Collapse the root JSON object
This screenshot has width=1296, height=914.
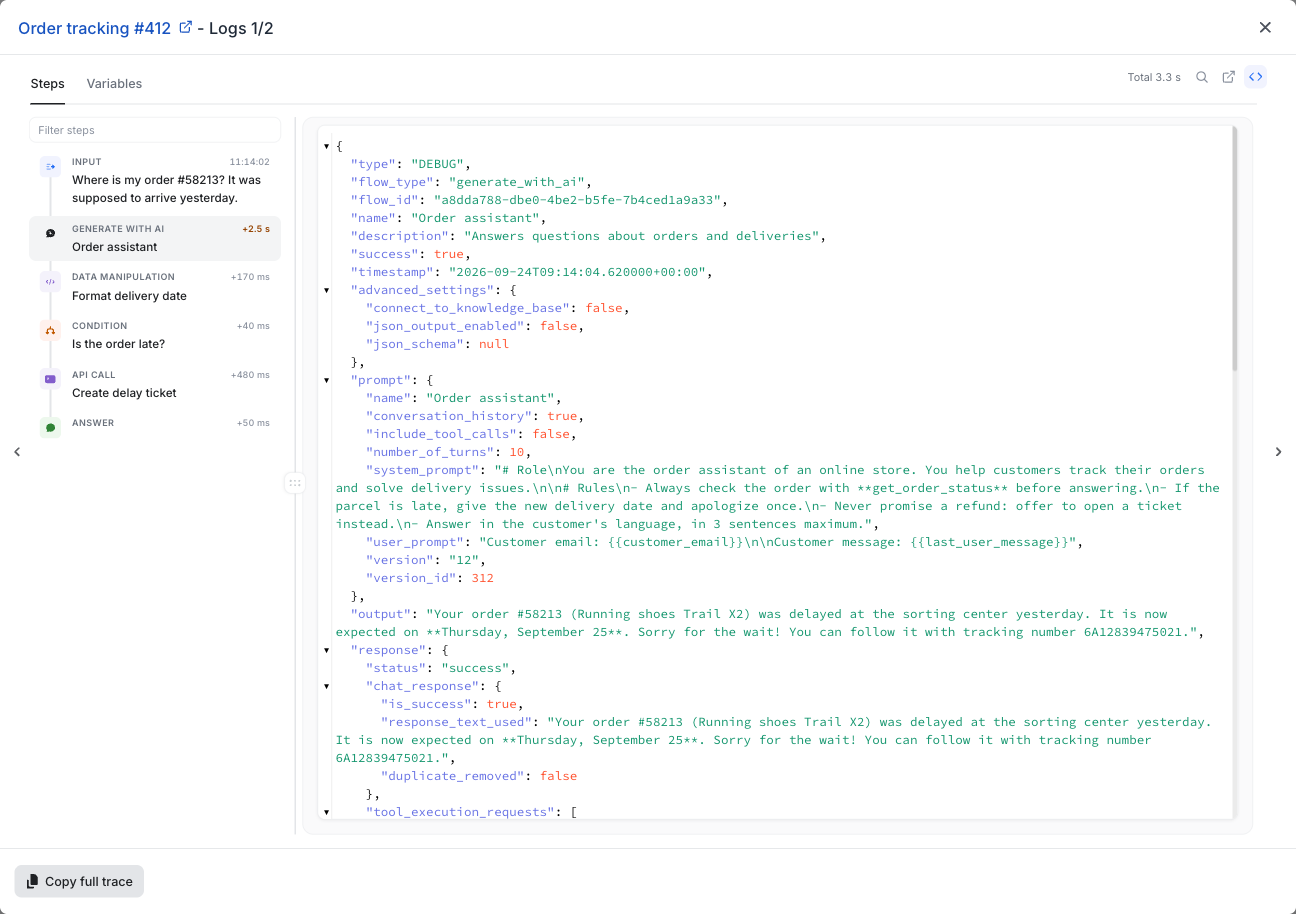click(327, 147)
